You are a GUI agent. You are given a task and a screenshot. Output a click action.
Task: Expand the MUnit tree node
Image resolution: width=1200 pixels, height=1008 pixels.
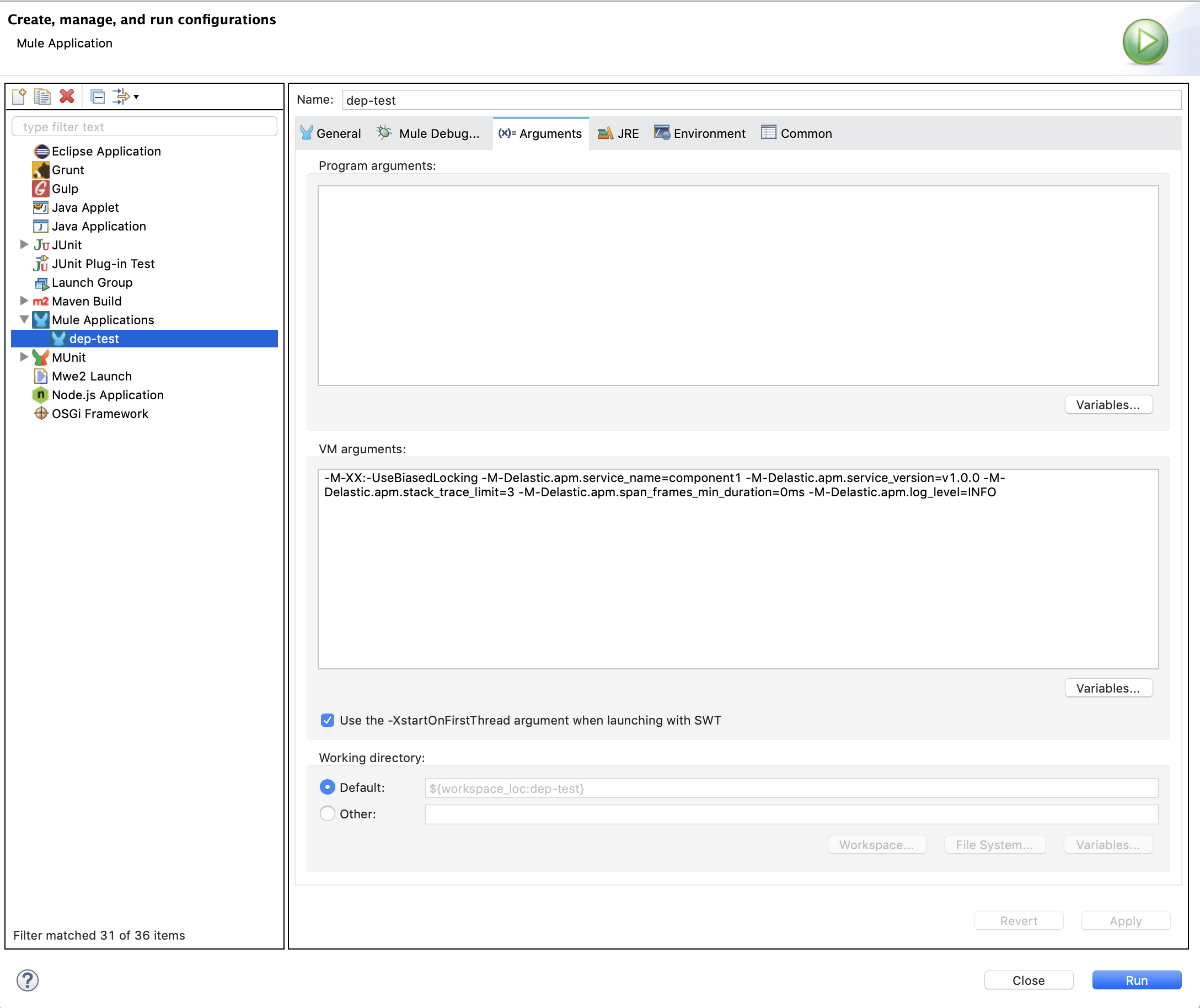[x=22, y=357]
